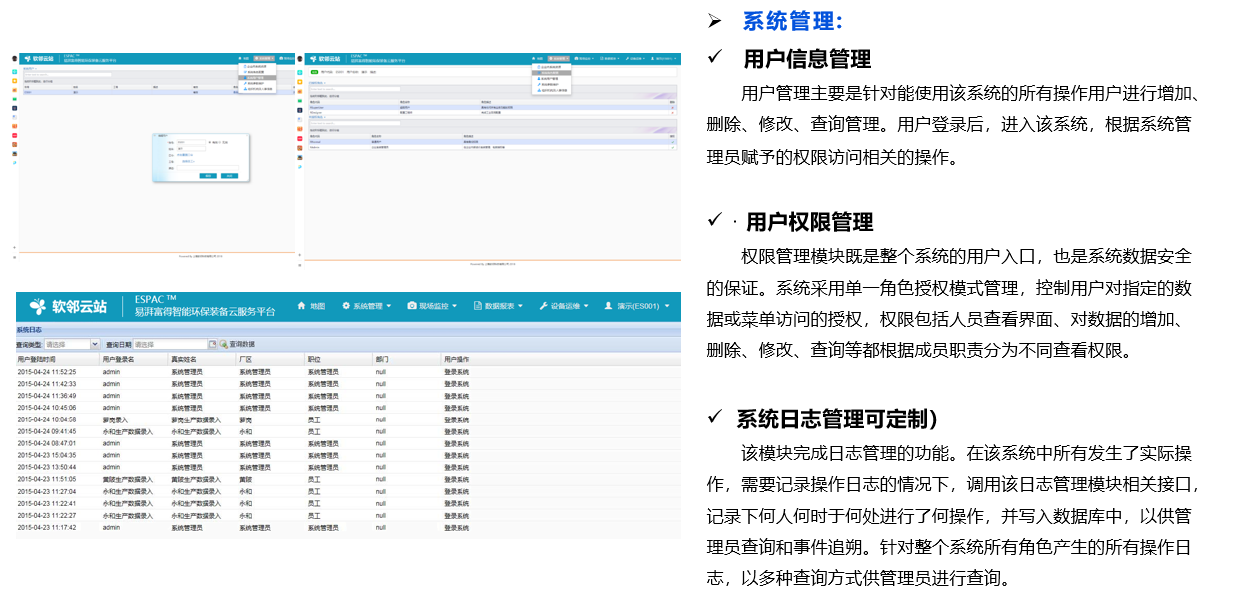Open the 设备运维 menu
The height and width of the screenshot is (606, 1251).
coord(567,306)
